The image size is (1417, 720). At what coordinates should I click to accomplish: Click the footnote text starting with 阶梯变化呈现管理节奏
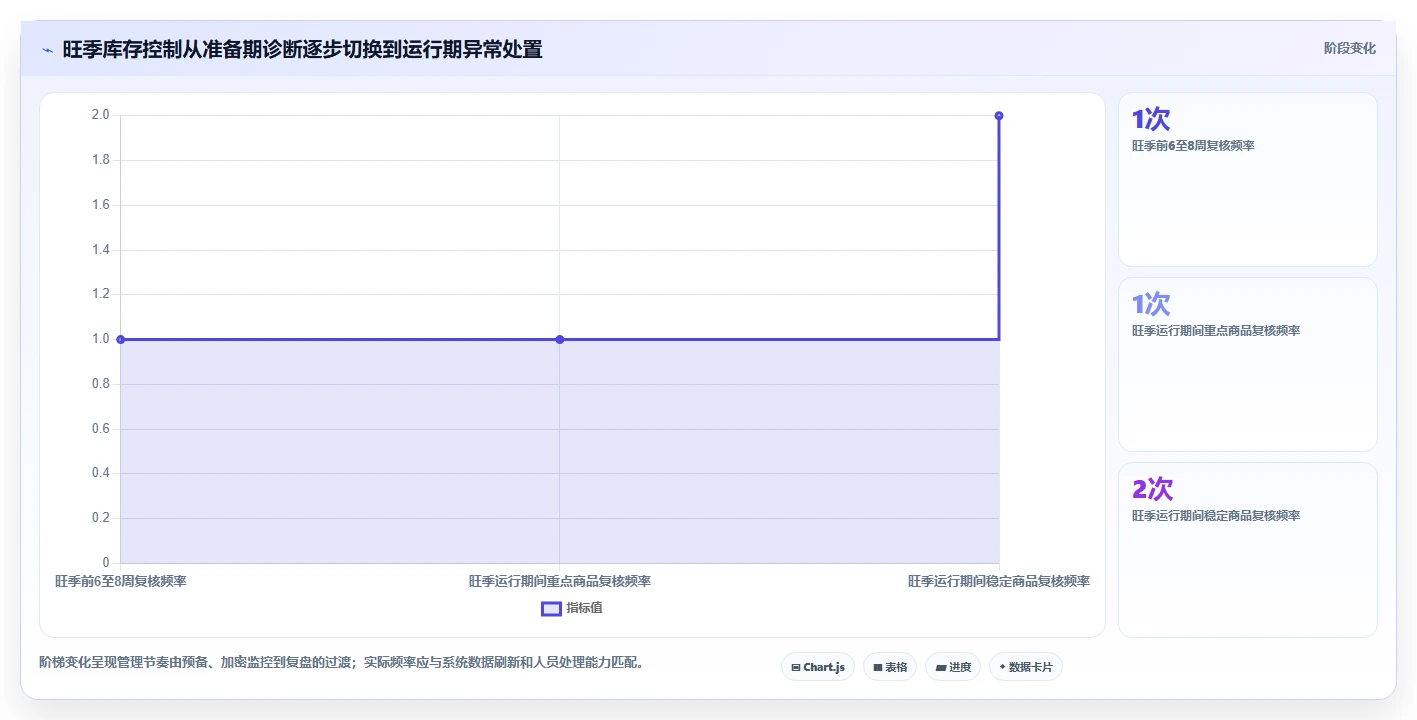[x=342, y=662]
